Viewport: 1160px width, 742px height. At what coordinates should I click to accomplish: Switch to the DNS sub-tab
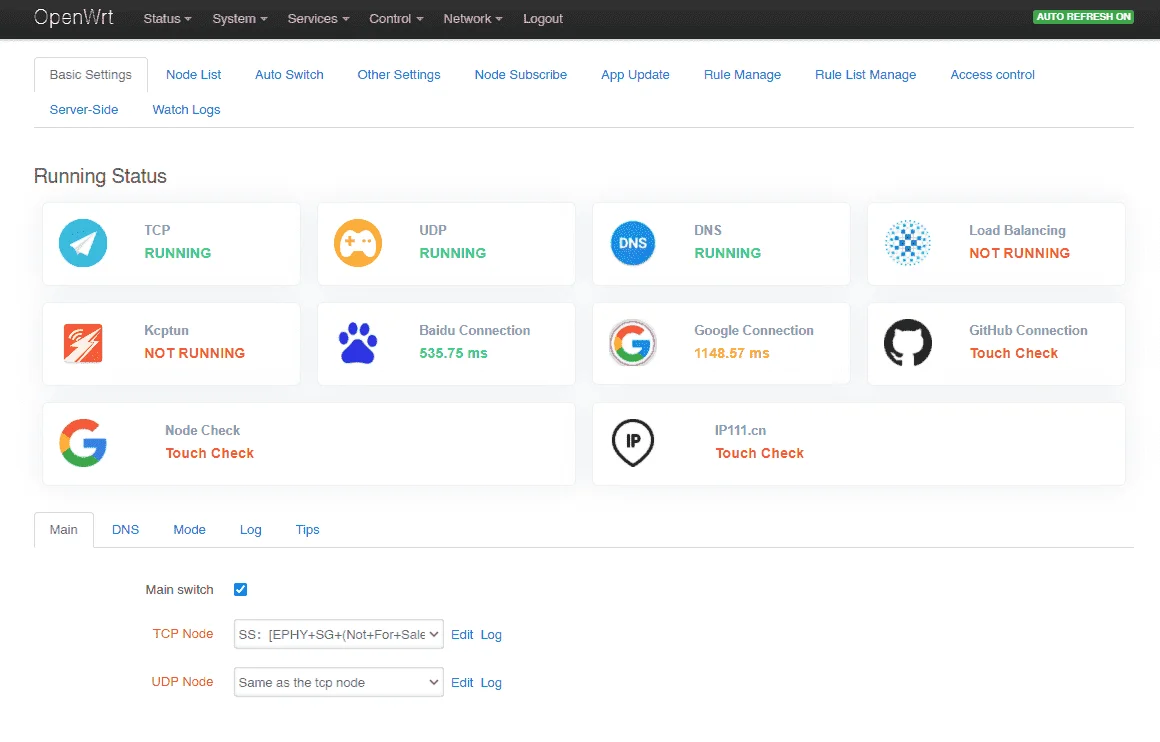click(126, 530)
